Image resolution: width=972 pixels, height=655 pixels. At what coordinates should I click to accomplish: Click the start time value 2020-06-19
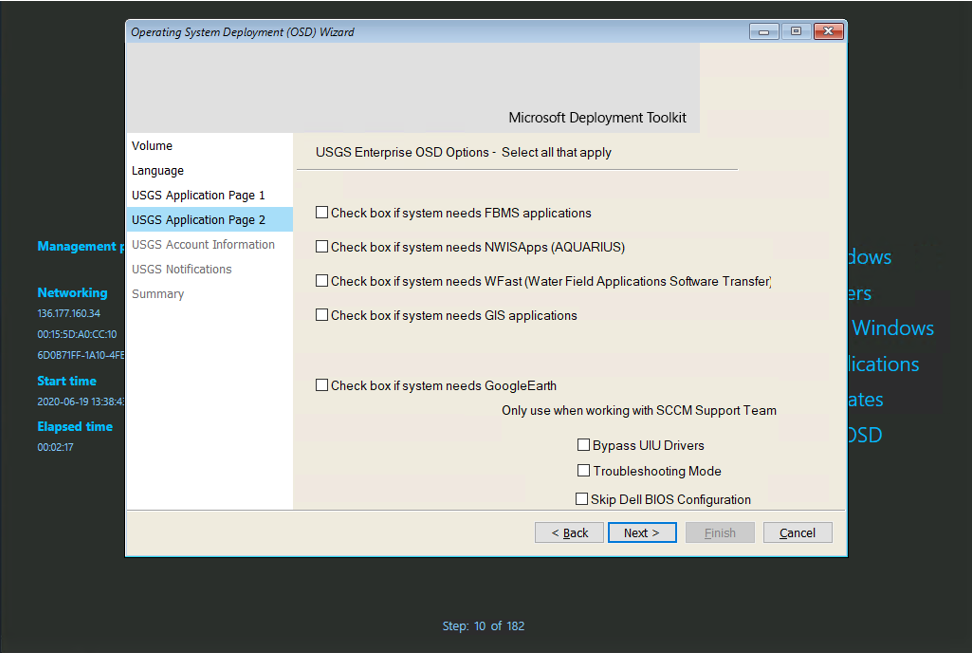click(81, 402)
